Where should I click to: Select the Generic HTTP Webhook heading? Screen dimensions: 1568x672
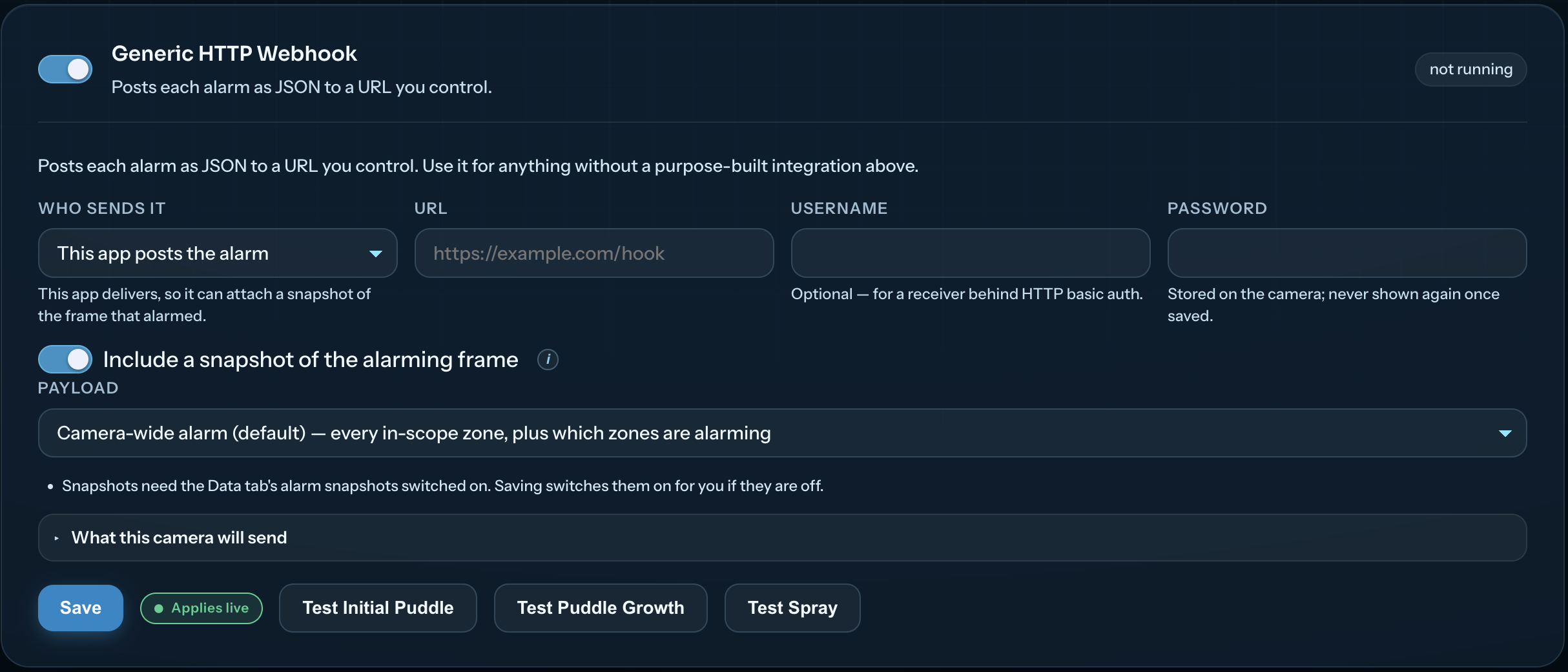coord(234,54)
